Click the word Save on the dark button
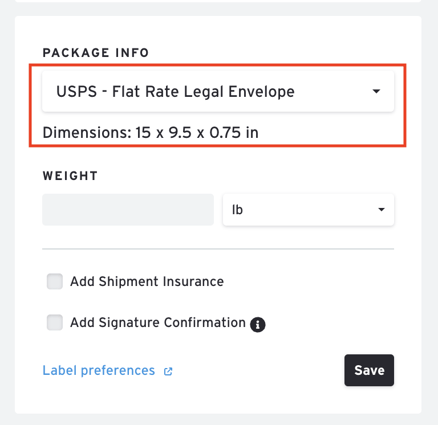This screenshot has height=425, width=438. pyautogui.click(x=369, y=370)
